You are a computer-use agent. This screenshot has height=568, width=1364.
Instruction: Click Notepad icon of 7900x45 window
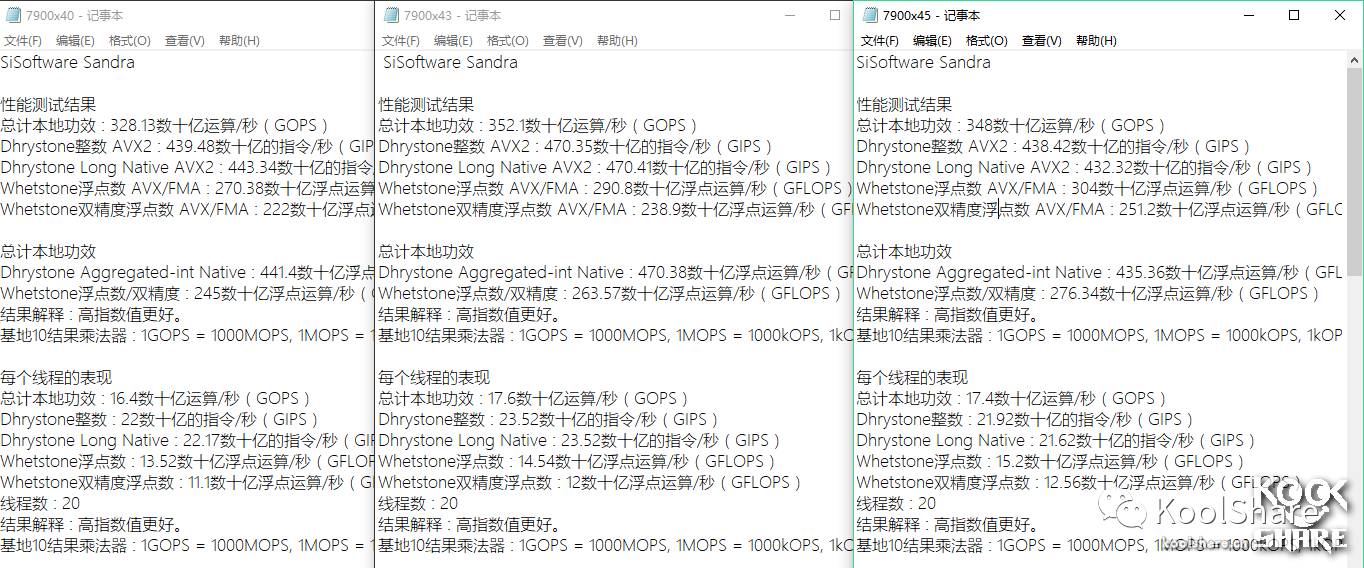[870, 15]
